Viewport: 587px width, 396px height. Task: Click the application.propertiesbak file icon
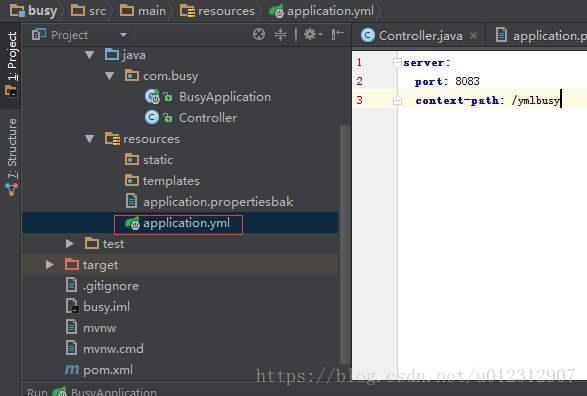[131, 201]
